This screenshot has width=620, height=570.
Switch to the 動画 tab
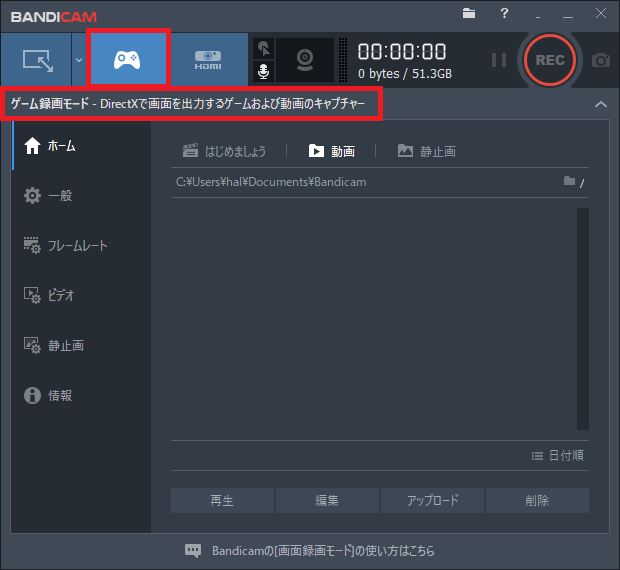[x=331, y=151]
